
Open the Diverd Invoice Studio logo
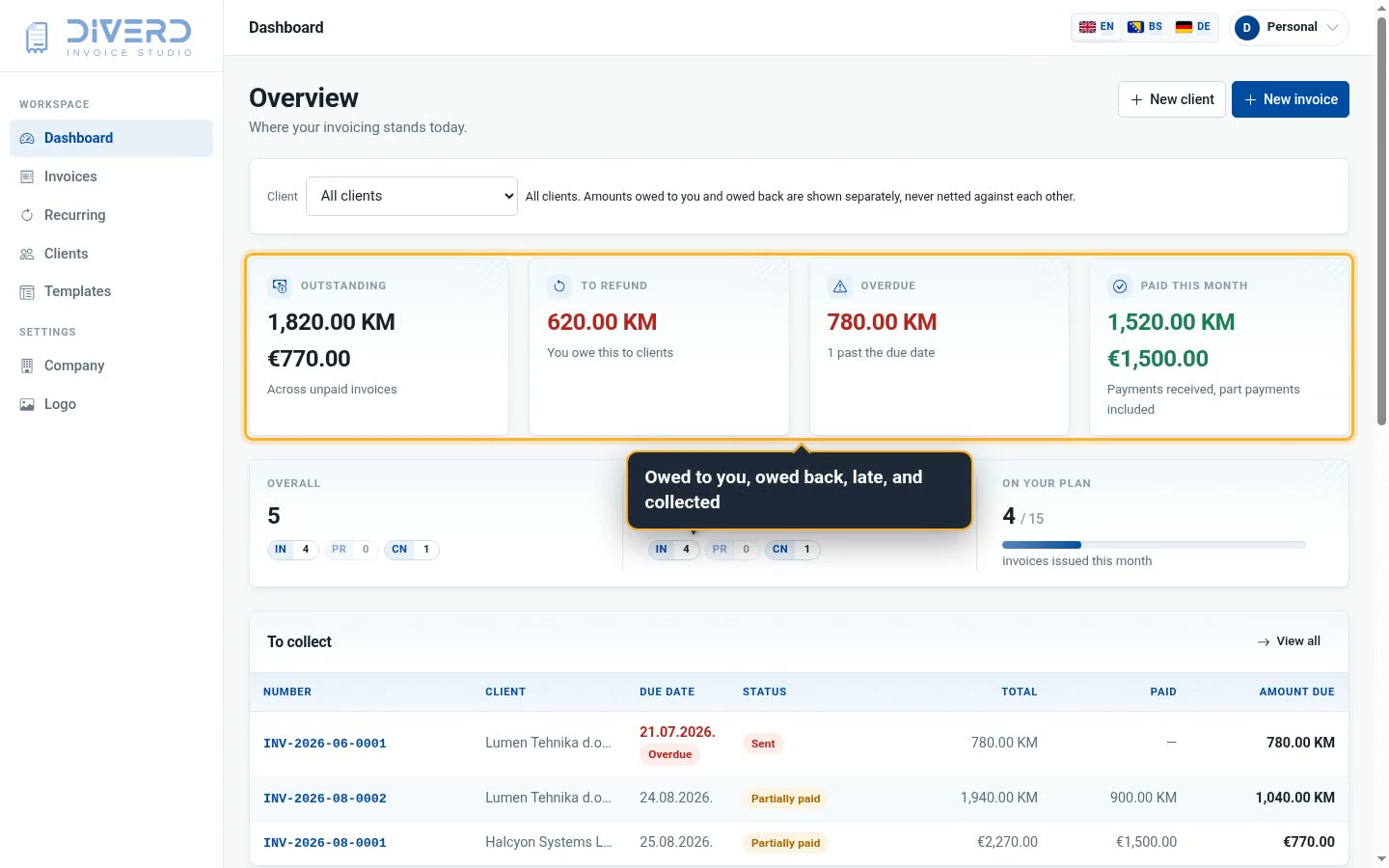click(108, 37)
